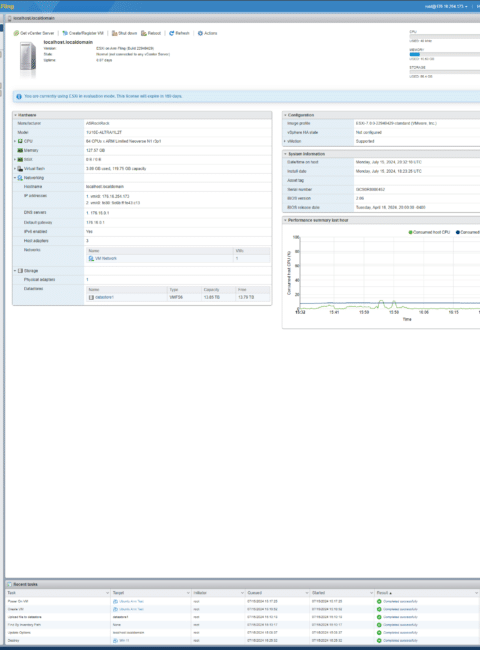
Task: Select the Upload file to datastore task
Action: point(24,617)
